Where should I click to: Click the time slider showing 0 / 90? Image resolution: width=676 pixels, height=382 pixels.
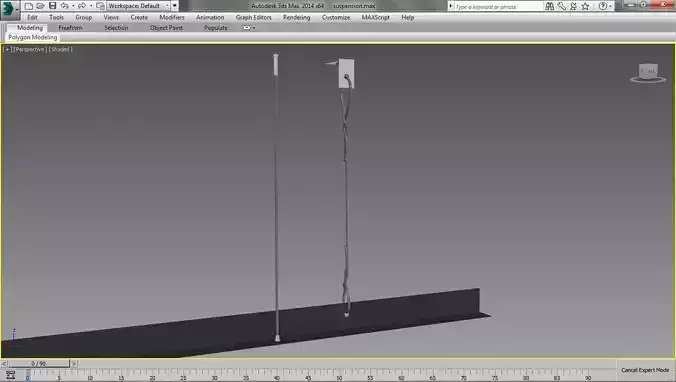tap(39, 363)
